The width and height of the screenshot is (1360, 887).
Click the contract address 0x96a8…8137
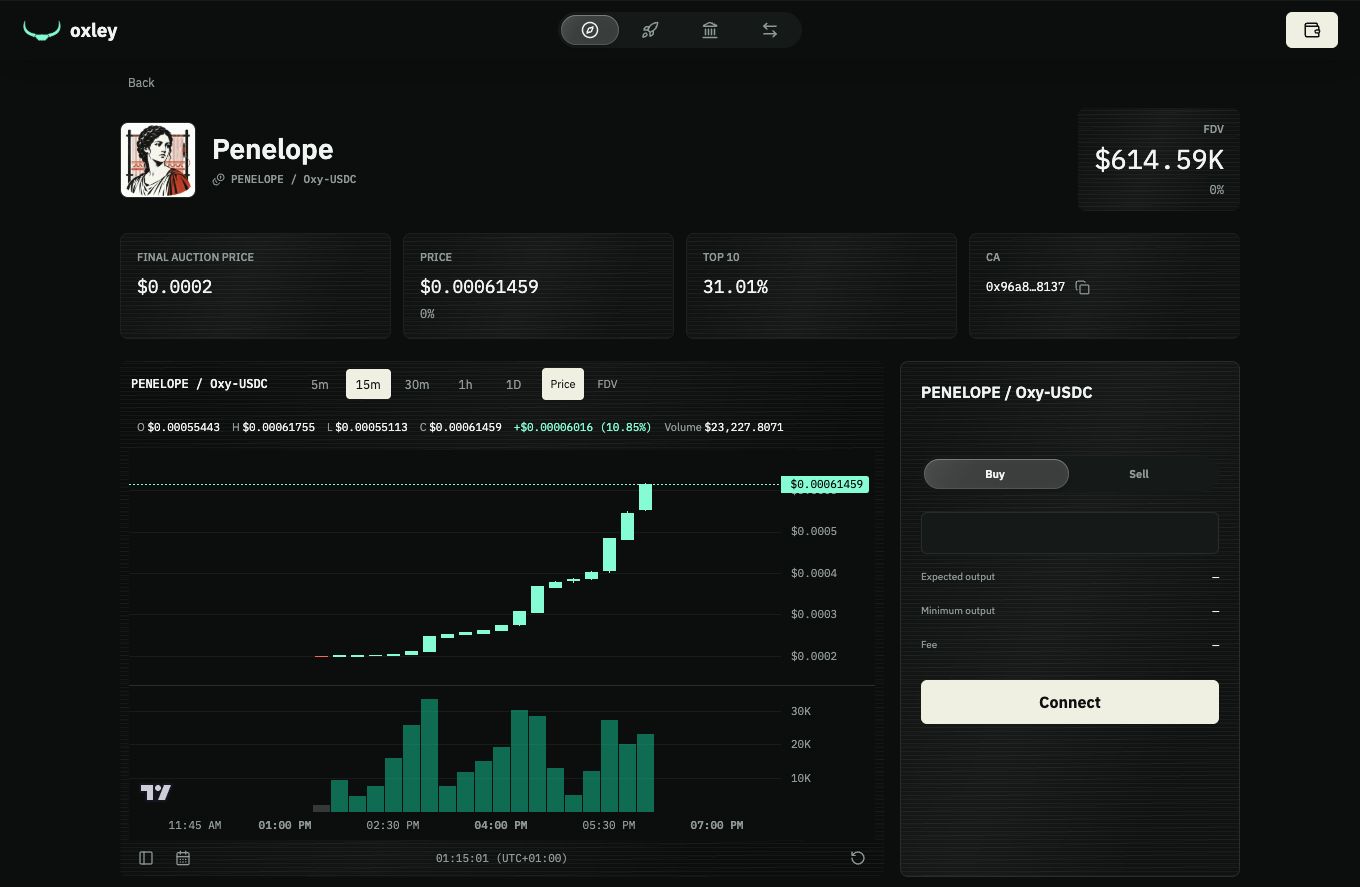(1025, 287)
